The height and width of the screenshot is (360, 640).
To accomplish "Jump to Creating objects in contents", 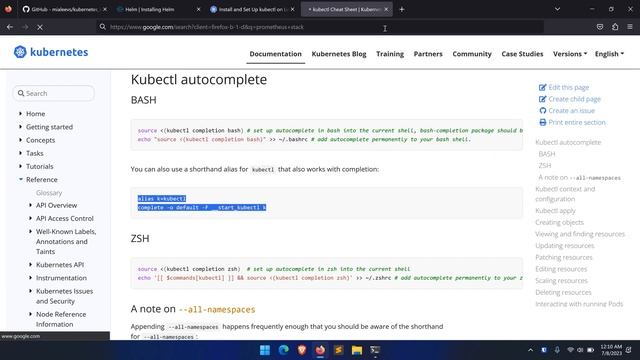I will (559, 222).
